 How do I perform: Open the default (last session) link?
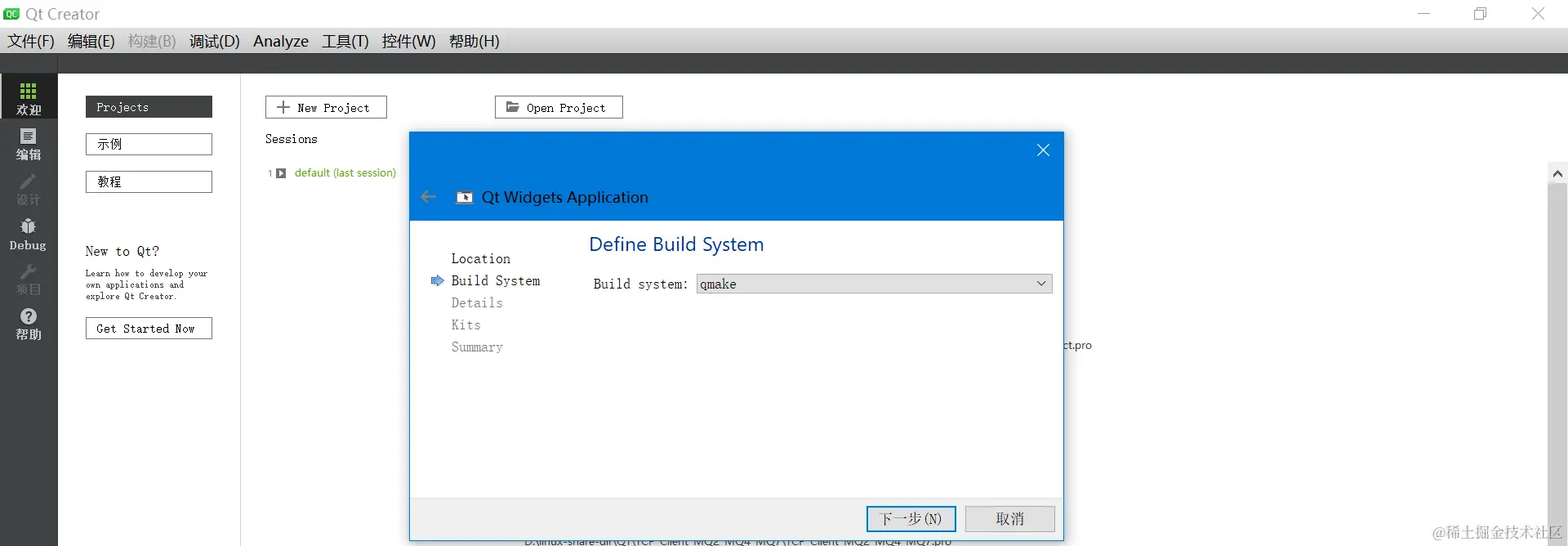[x=345, y=173]
